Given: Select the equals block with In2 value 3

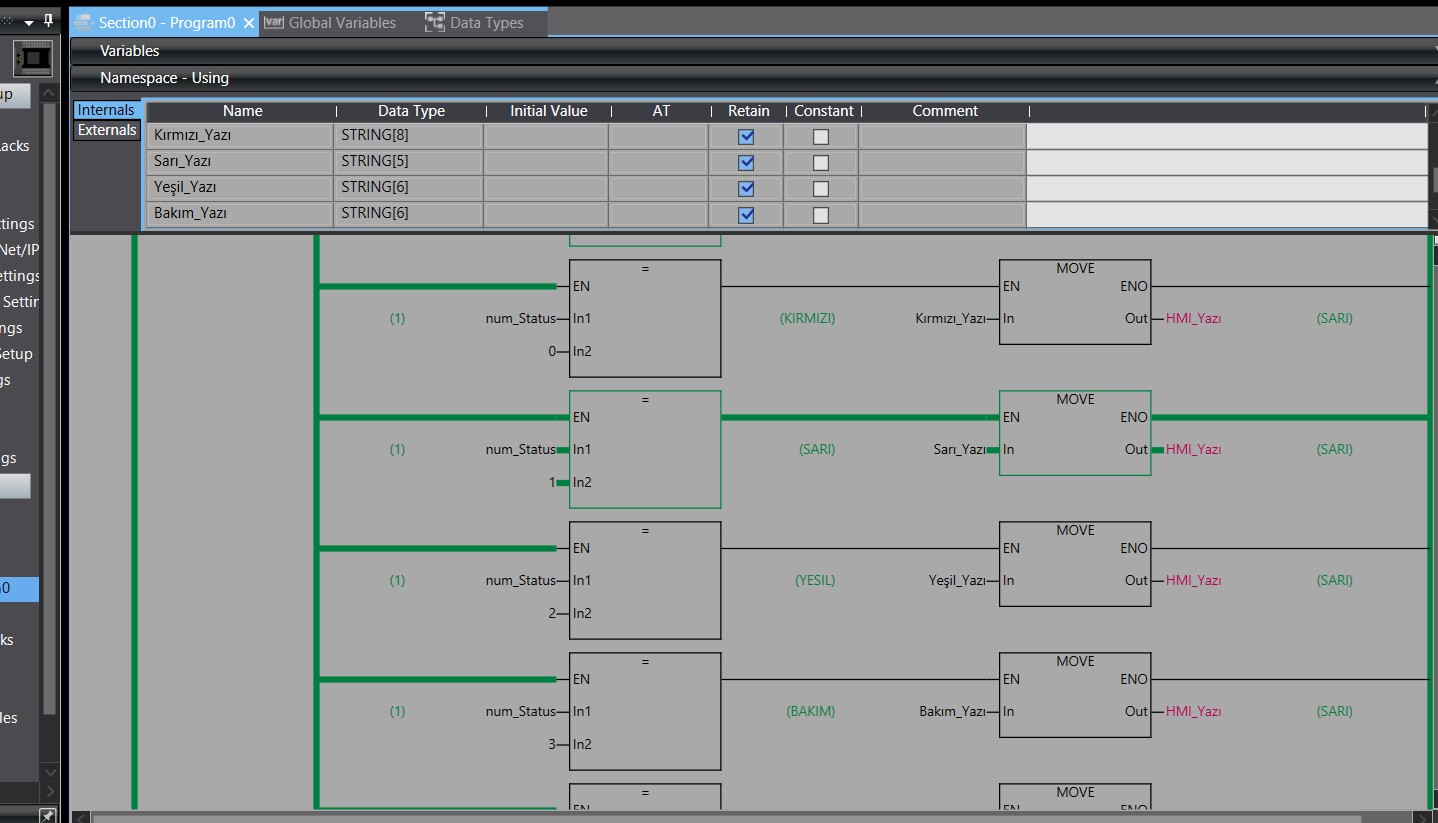Looking at the screenshot, I should tap(645, 711).
